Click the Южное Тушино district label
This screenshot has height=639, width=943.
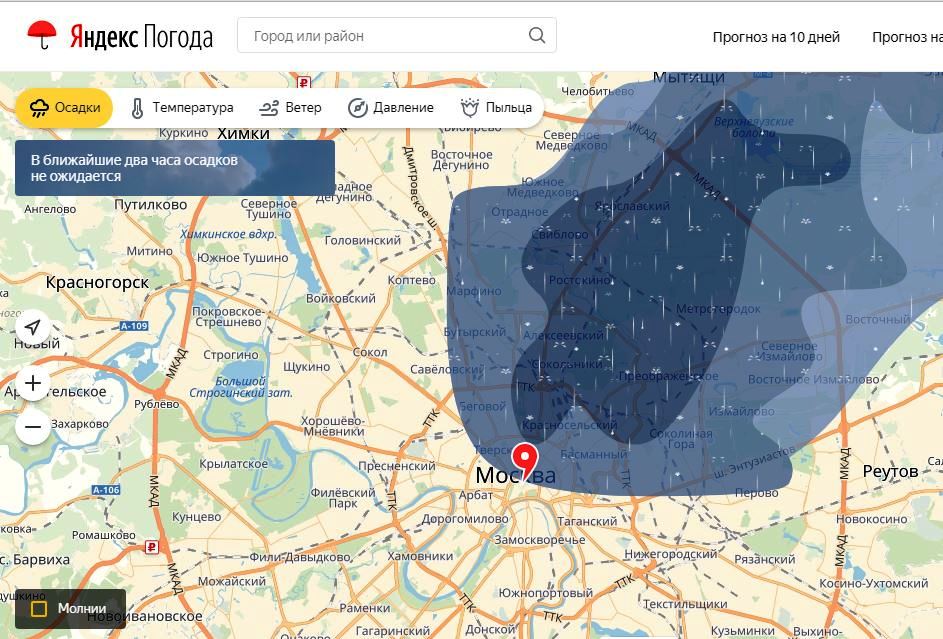[x=242, y=258]
